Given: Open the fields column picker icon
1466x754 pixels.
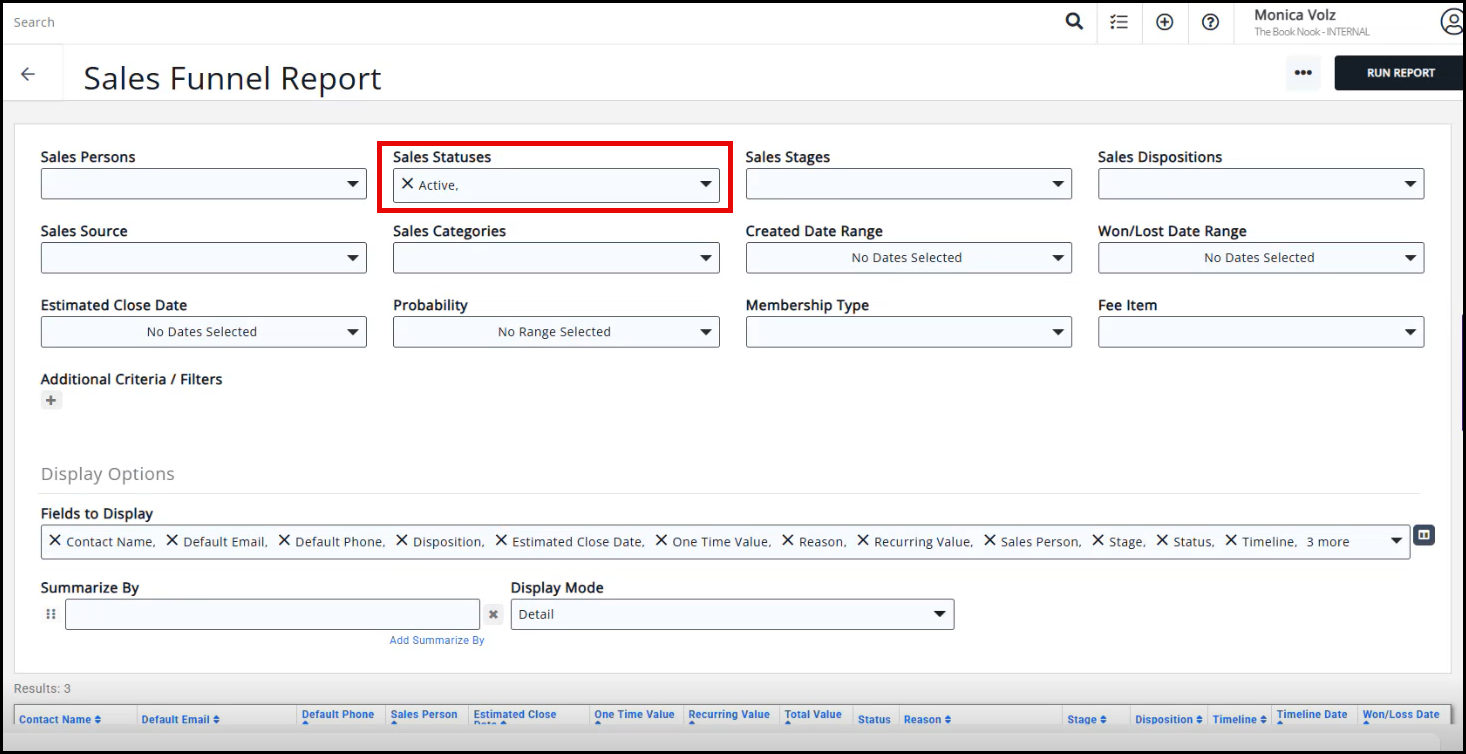Looking at the screenshot, I should (1424, 536).
